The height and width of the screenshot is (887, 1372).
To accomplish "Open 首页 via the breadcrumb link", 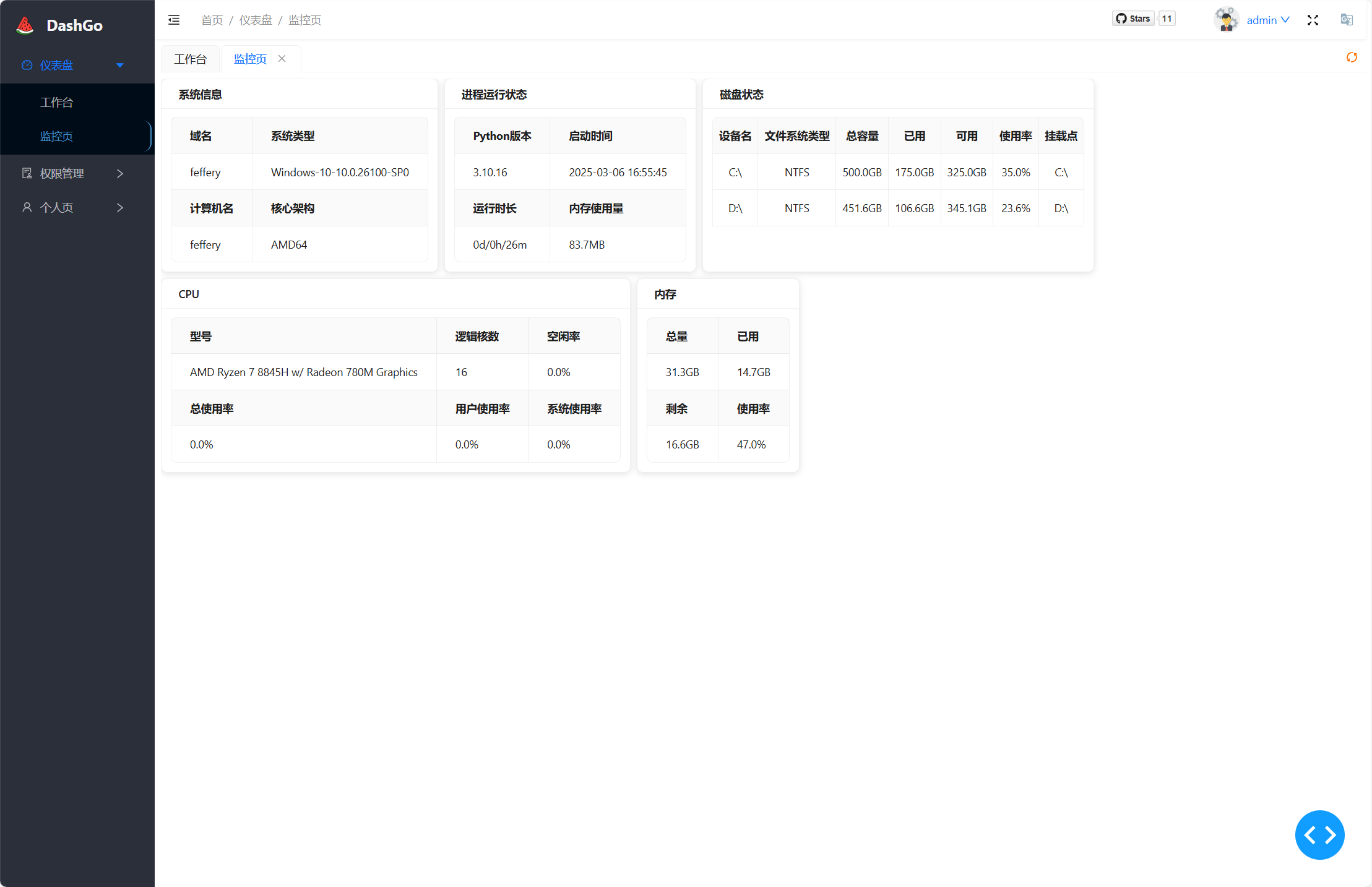I will tap(211, 20).
